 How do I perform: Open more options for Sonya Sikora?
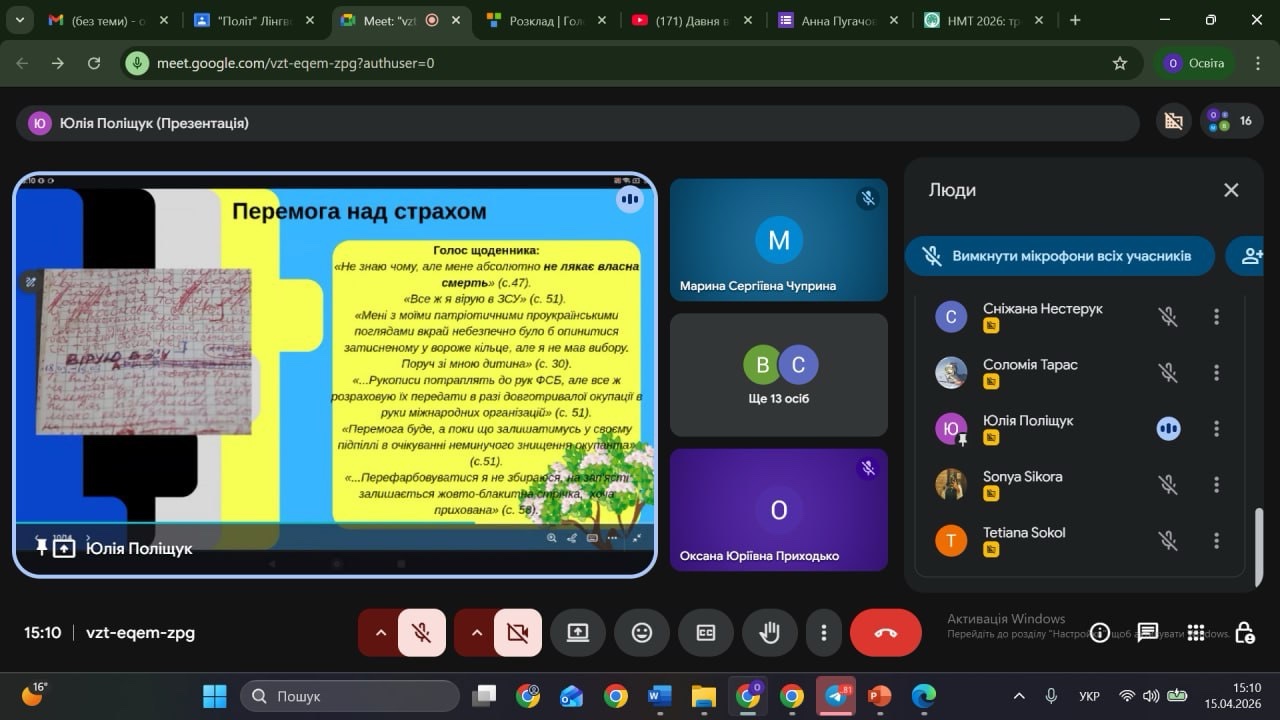(x=1216, y=485)
